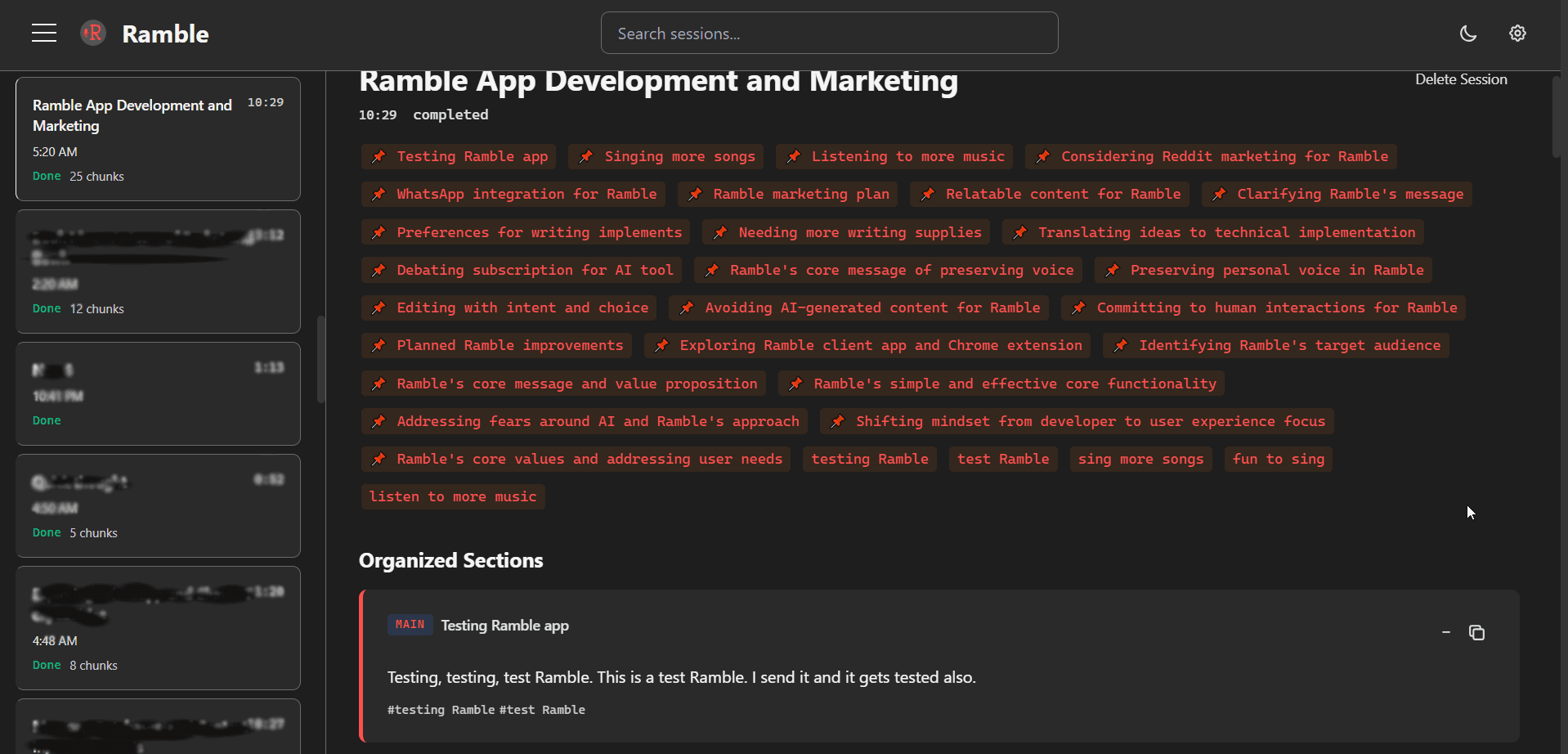
Task: Click the Ramble logo icon
Action: click(92, 33)
